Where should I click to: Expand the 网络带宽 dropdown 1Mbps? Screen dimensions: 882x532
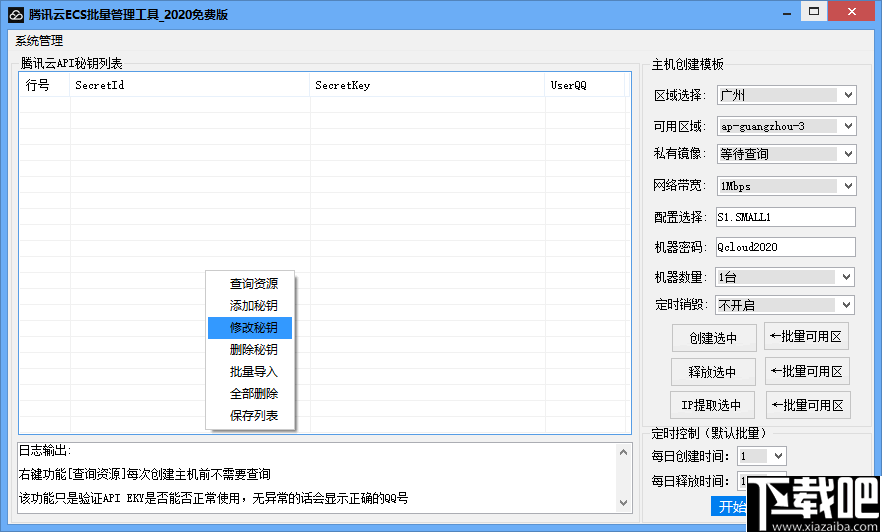786,186
